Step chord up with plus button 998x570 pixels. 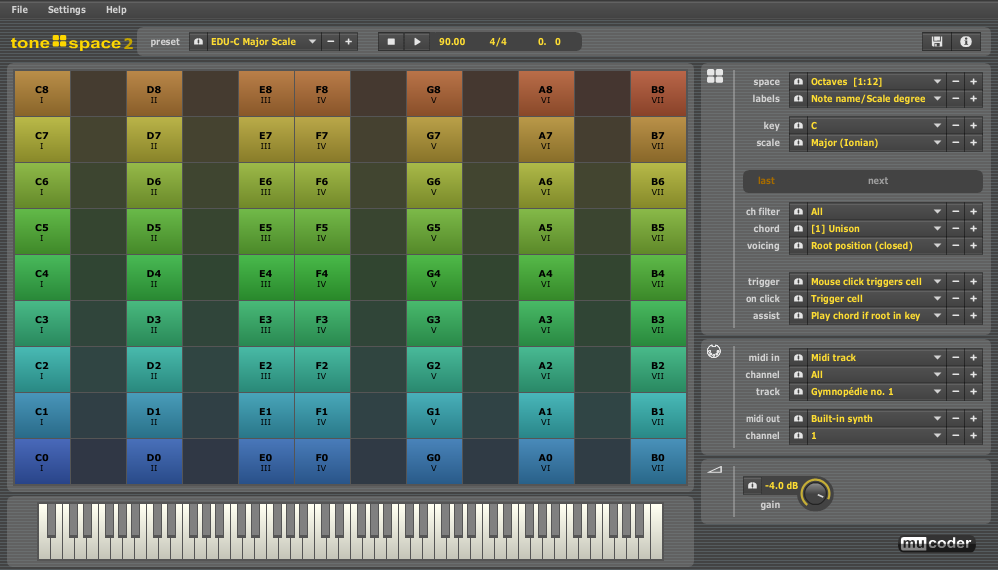973,228
